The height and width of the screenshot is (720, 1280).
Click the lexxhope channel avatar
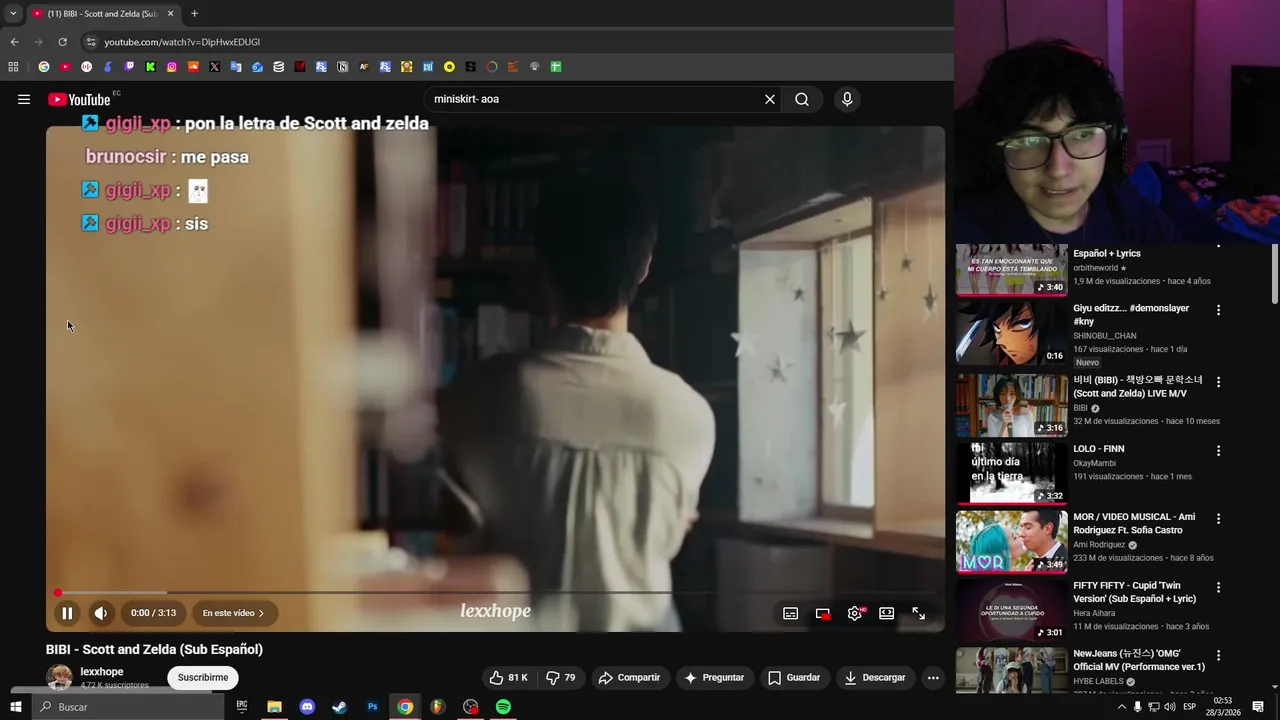(x=60, y=678)
